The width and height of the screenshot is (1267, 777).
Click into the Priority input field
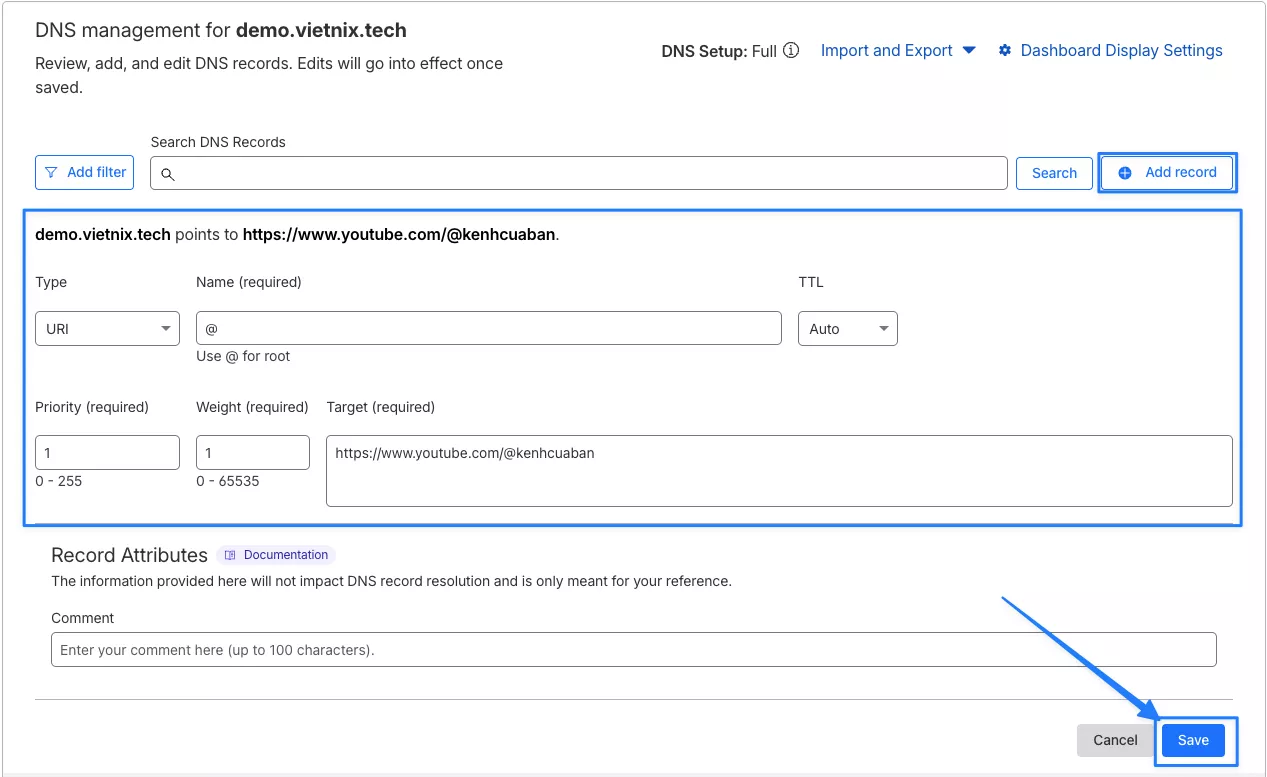point(107,453)
